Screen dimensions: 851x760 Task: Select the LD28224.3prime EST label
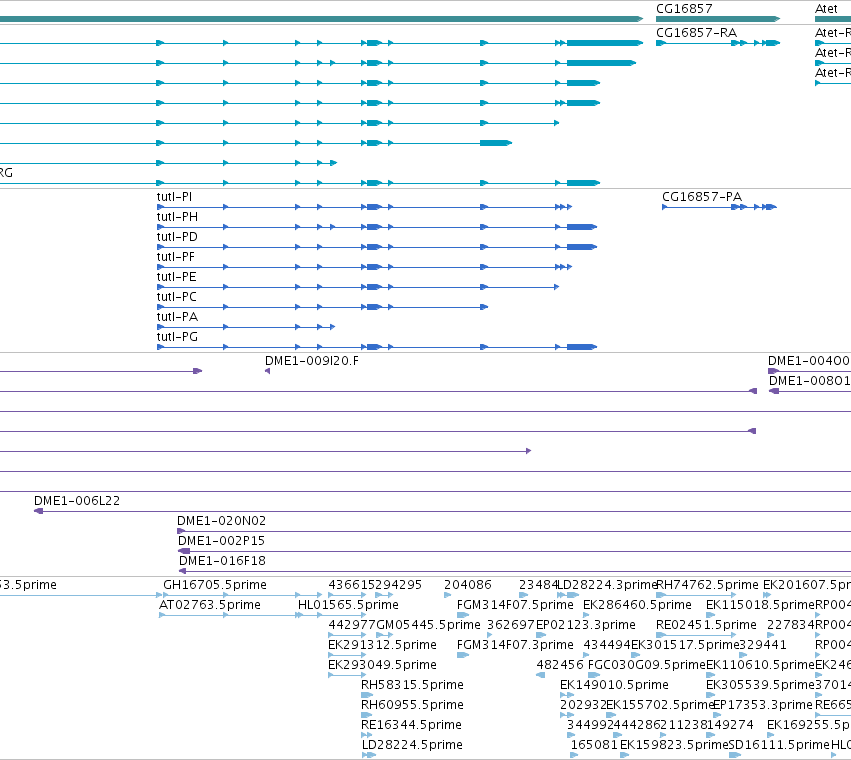point(608,585)
